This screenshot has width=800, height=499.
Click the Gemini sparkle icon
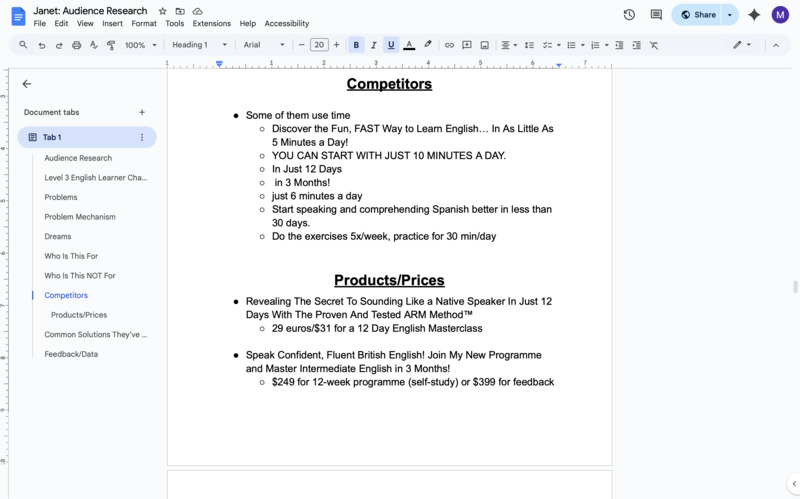point(754,15)
